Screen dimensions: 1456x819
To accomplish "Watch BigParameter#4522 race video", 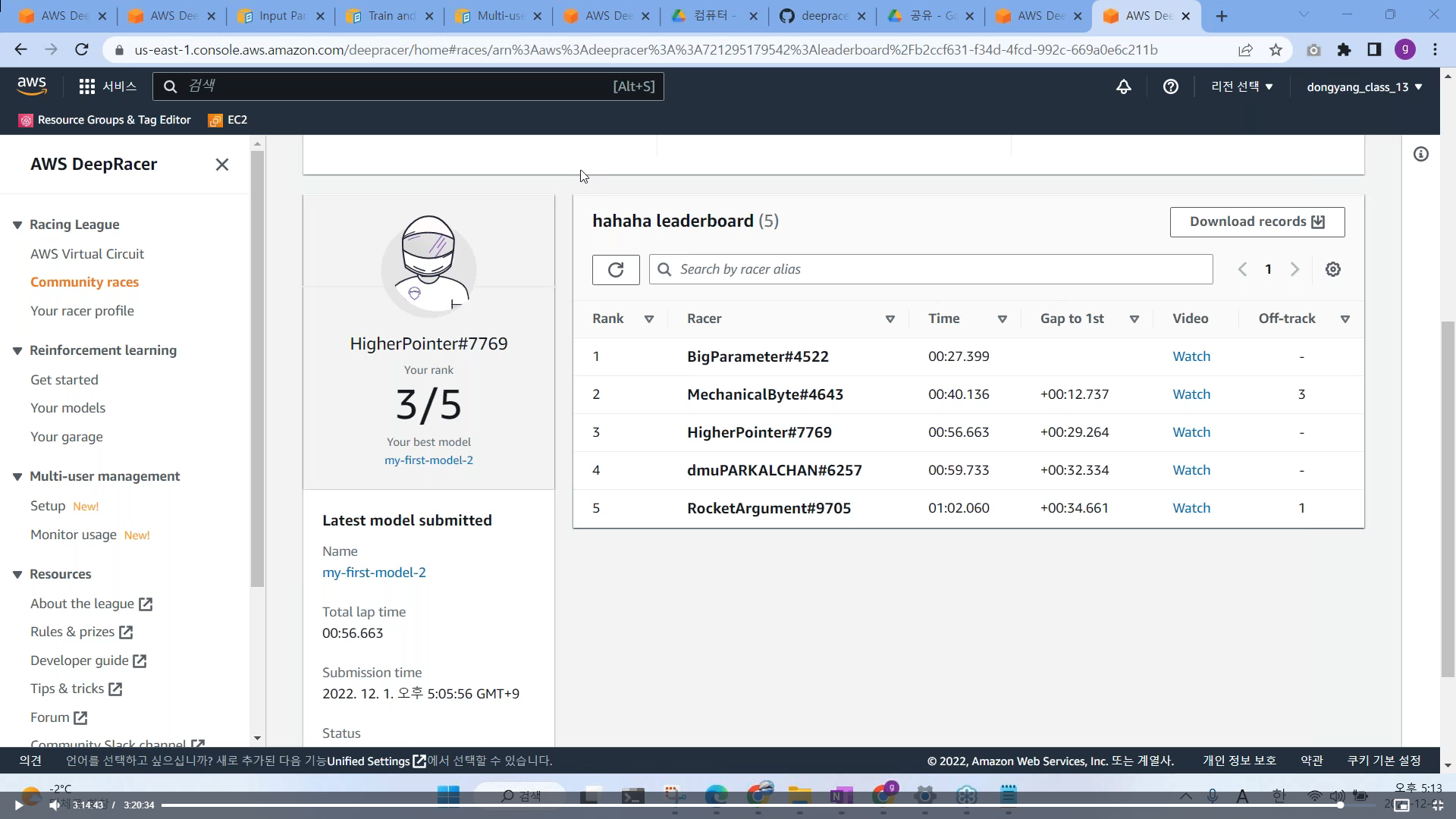I will (x=1191, y=356).
